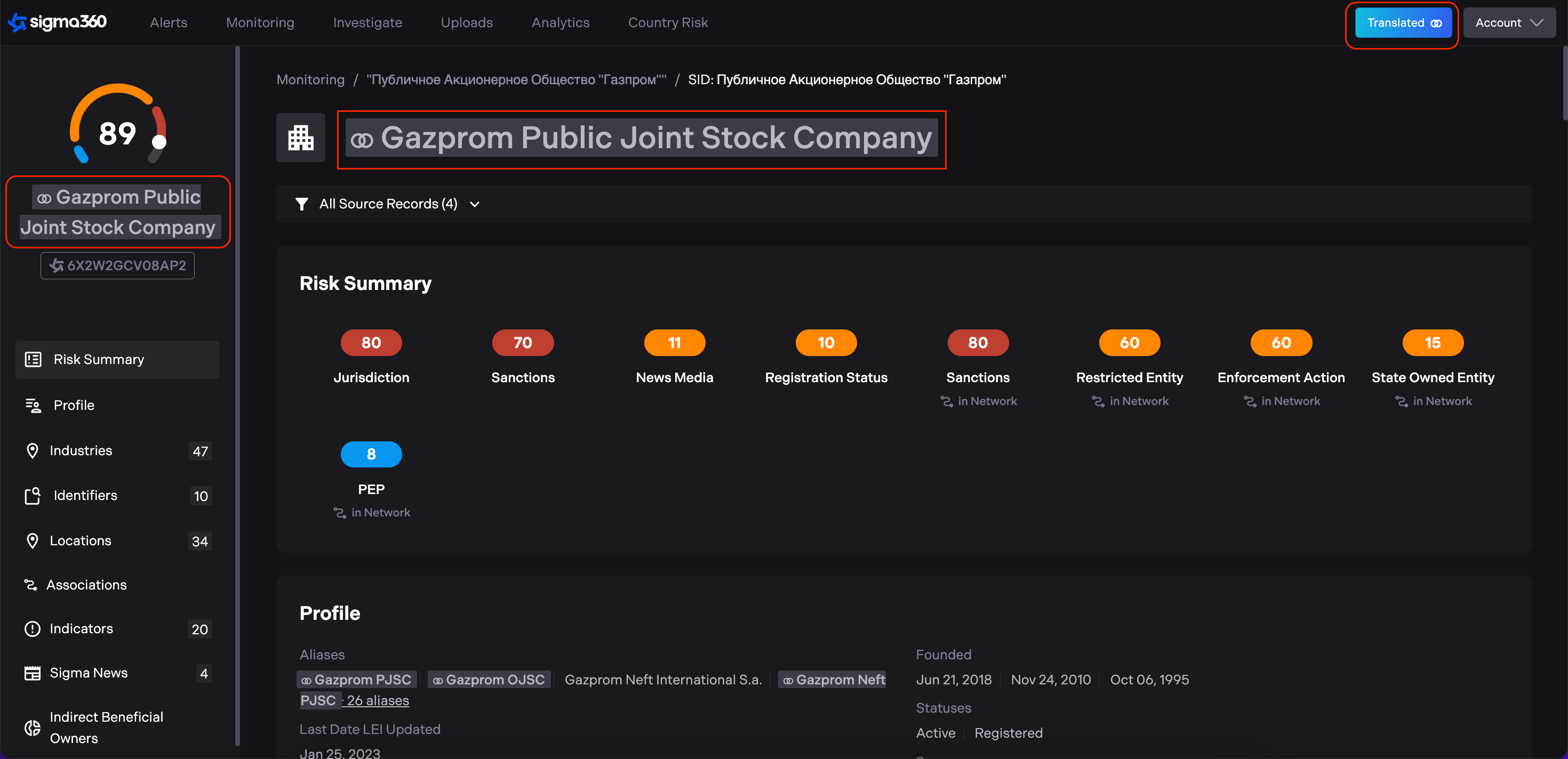Go to the Country Risk tab
Viewport: 1568px width, 759px height.
point(668,23)
